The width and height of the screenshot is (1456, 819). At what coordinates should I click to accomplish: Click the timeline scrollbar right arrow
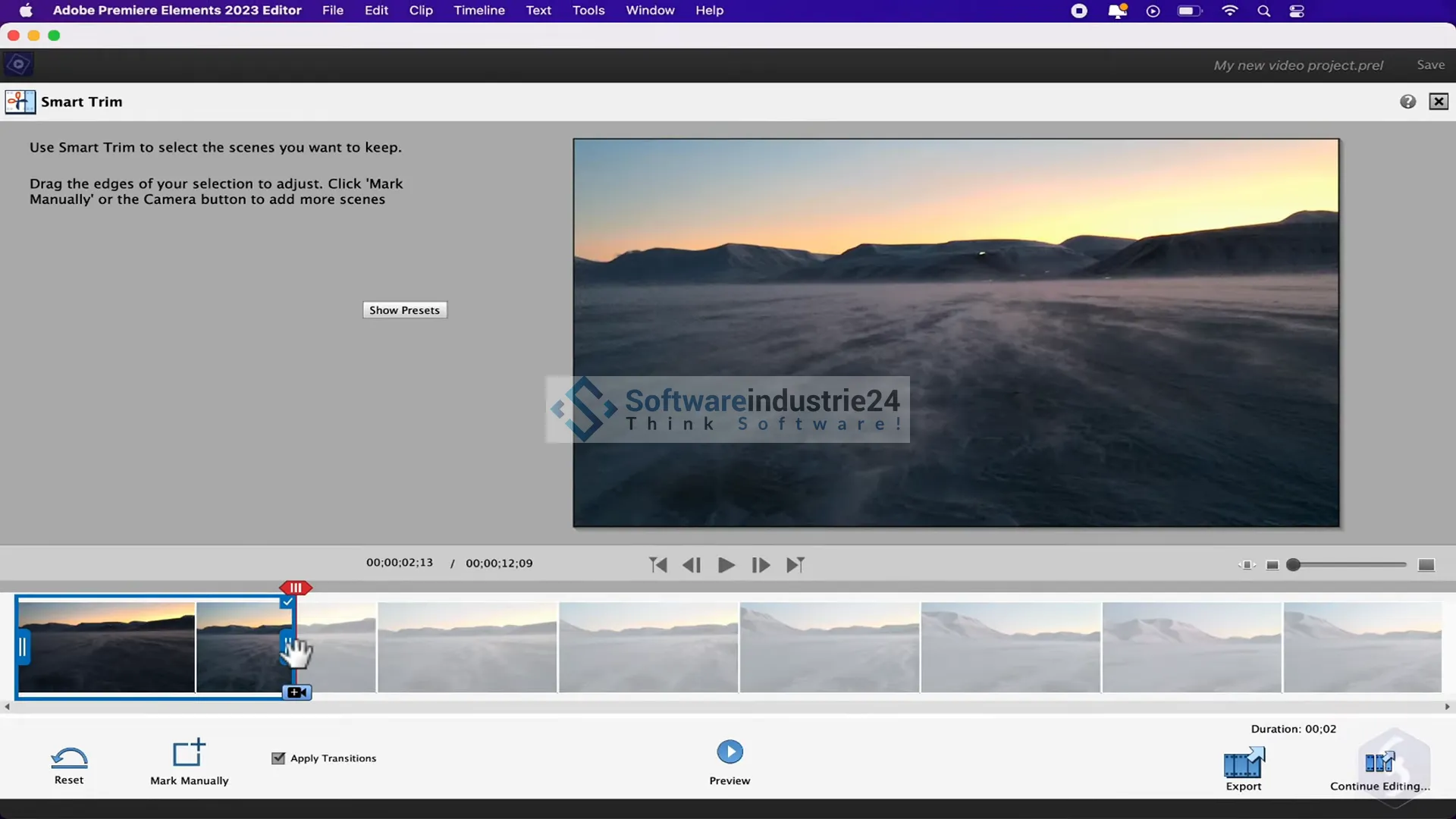tap(1447, 707)
